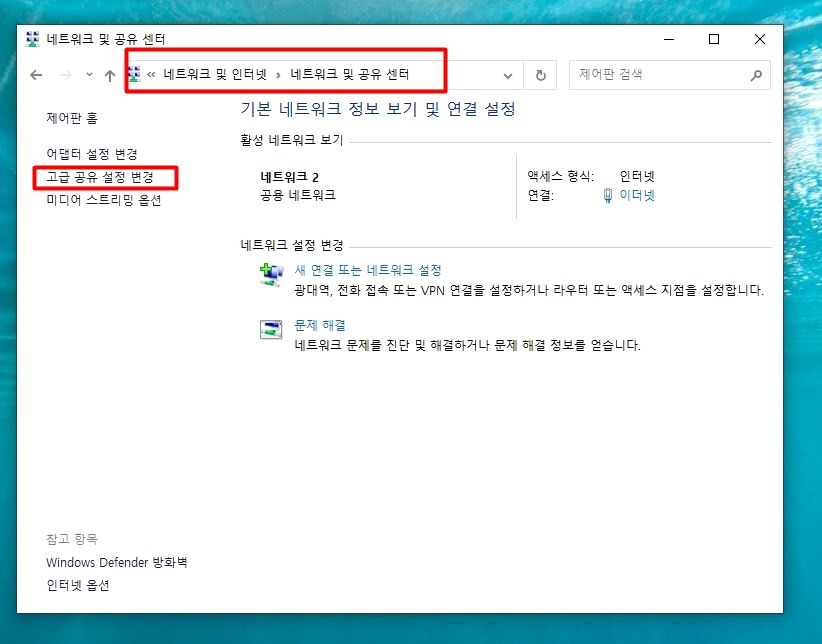Maximize the Network and Sharing Center window
The width and height of the screenshot is (822, 644).
pyautogui.click(x=713, y=39)
